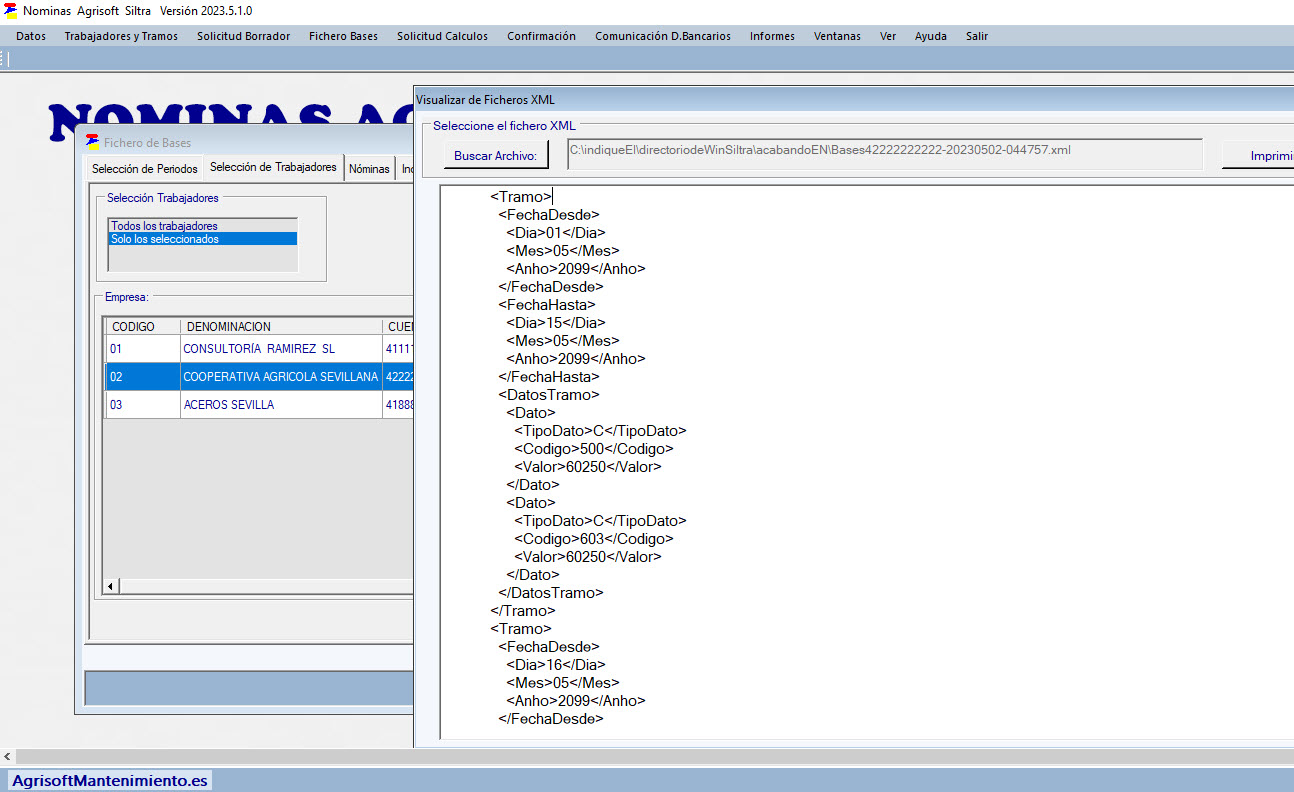
Task: Click the CODIGO column header
Action: click(x=143, y=327)
